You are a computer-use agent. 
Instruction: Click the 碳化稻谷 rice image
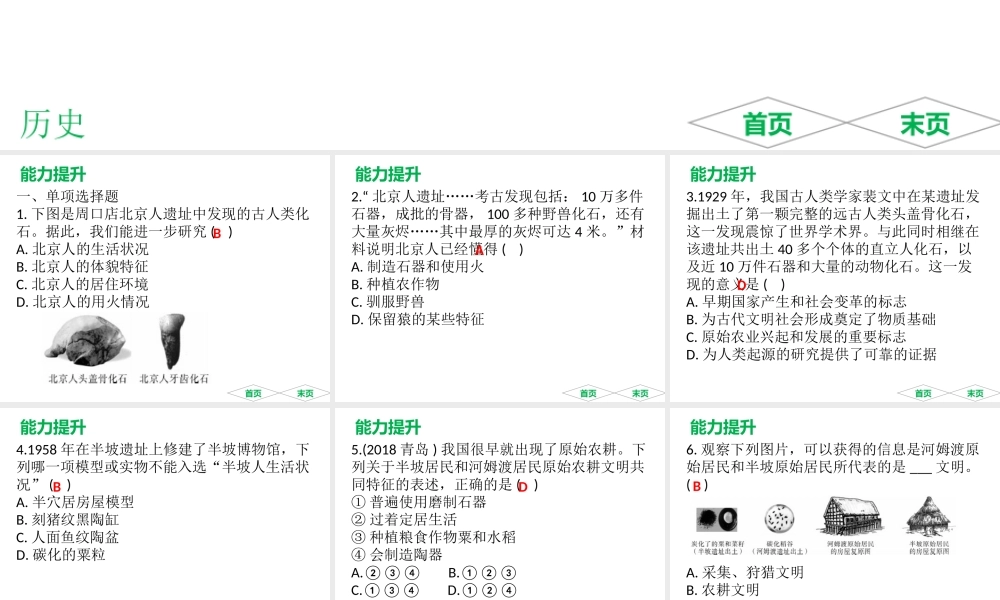779,519
